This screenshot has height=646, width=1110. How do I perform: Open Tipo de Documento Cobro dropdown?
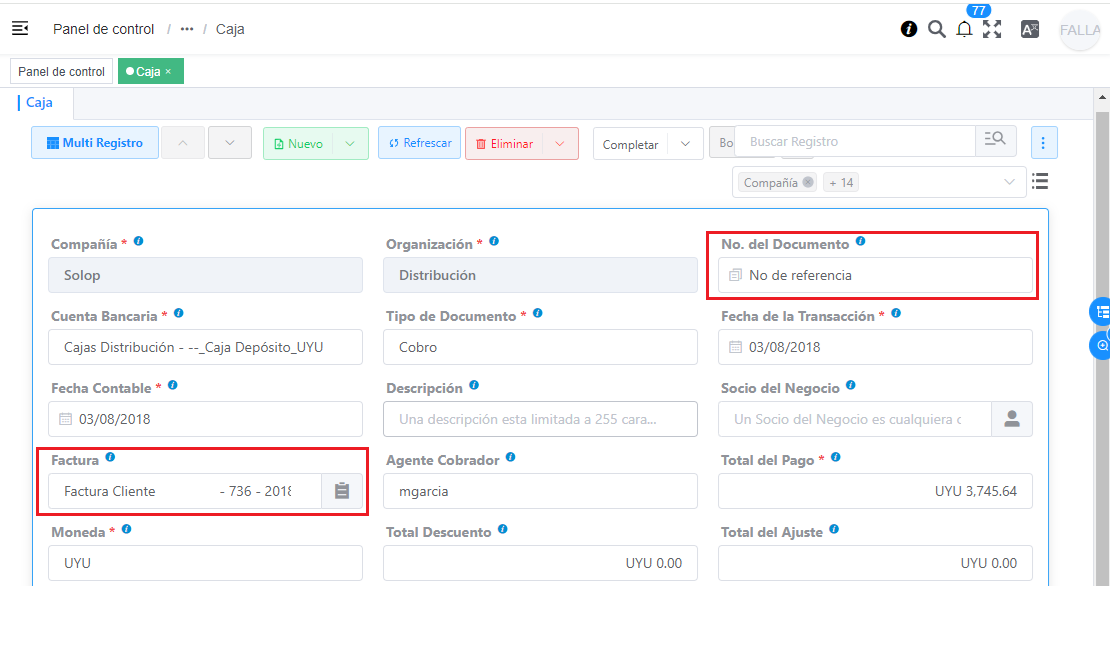[540, 347]
